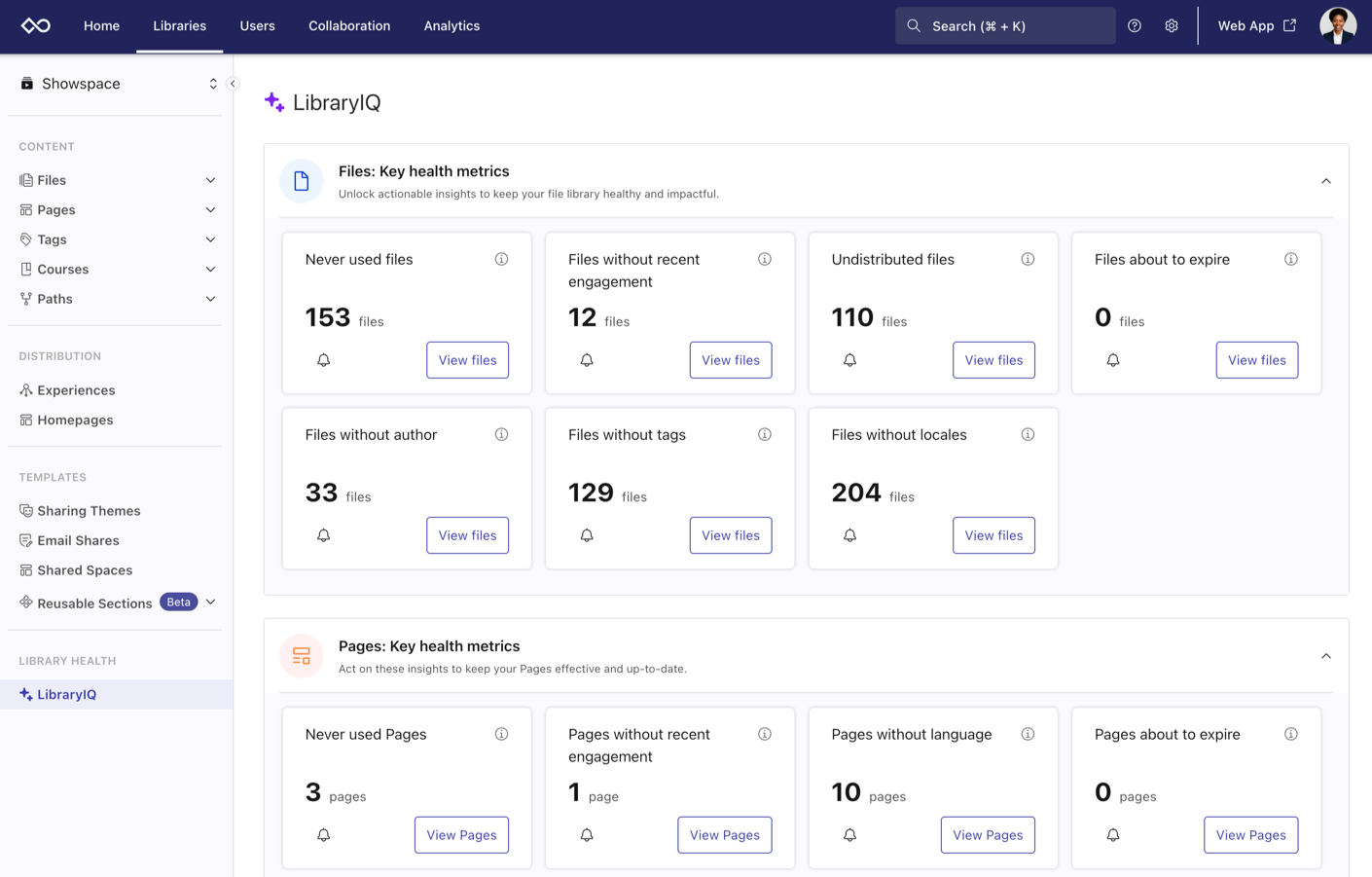Toggle alert bell for Never used files
The height and width of the screenshot is (877, 1372).
click(x=324, y=360)
